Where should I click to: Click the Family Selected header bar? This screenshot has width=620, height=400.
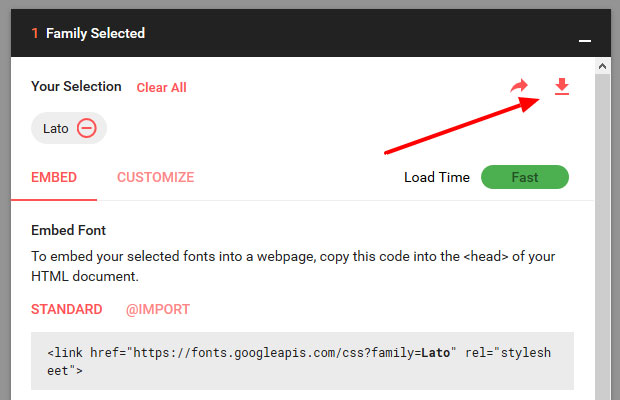click(x=300, y=33)
